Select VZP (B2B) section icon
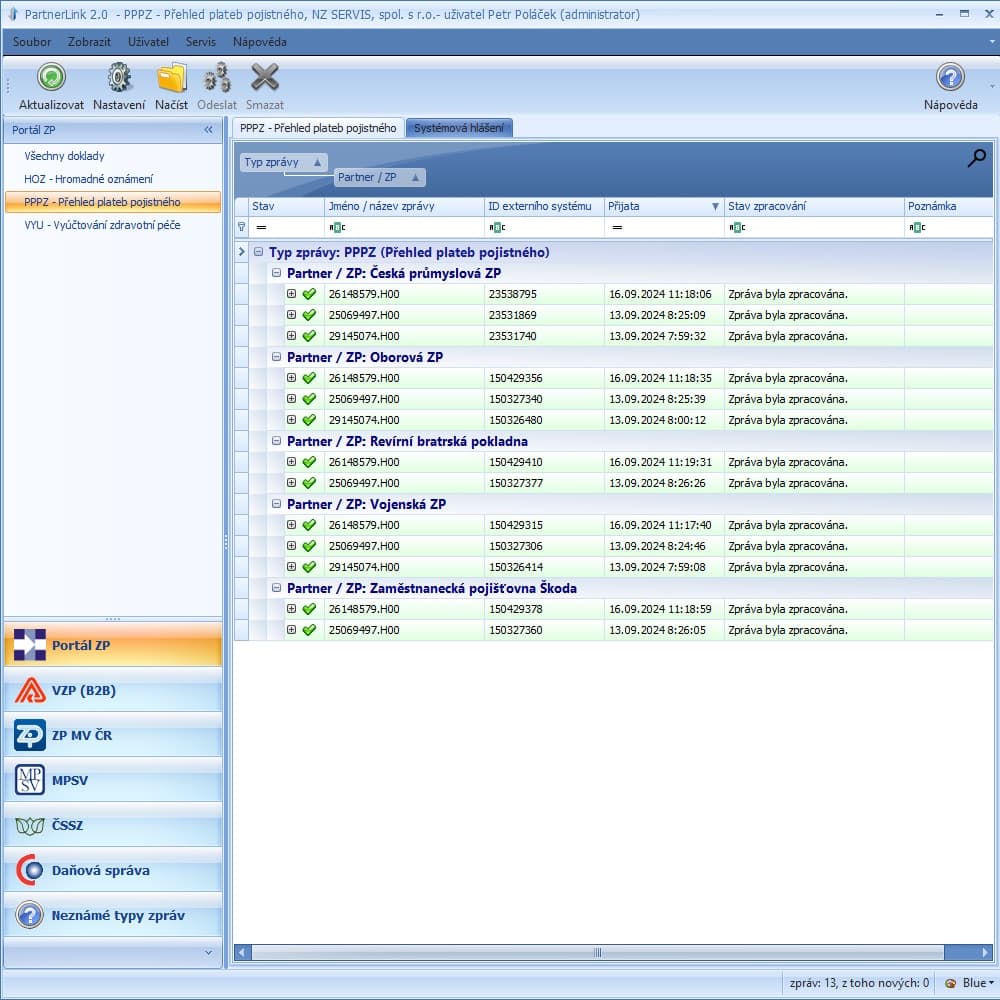Image resolution: width=1000 pixels, height=1000 pixels. click(30, 690)
